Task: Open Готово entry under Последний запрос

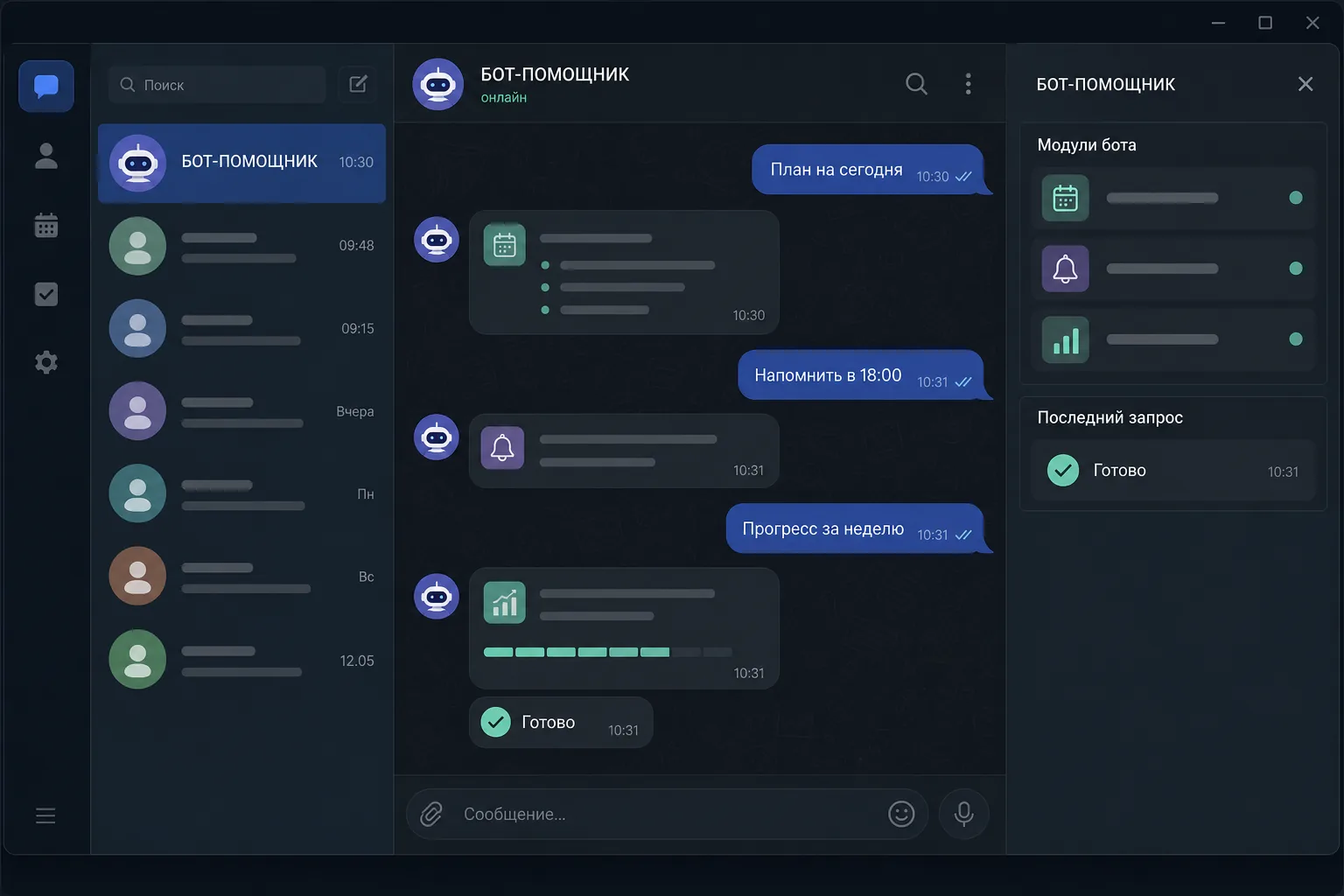Action: (1172, 471)
